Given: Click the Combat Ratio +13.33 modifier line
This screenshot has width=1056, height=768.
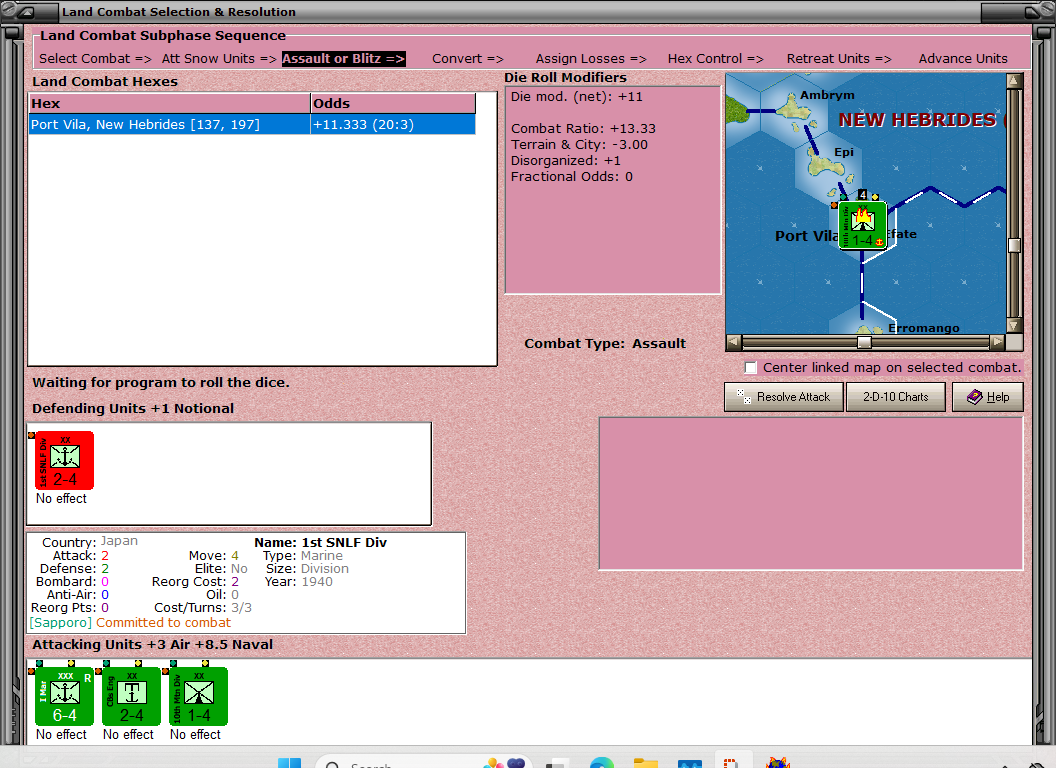Looking at the screenshot, I should (x=583, y=129).
